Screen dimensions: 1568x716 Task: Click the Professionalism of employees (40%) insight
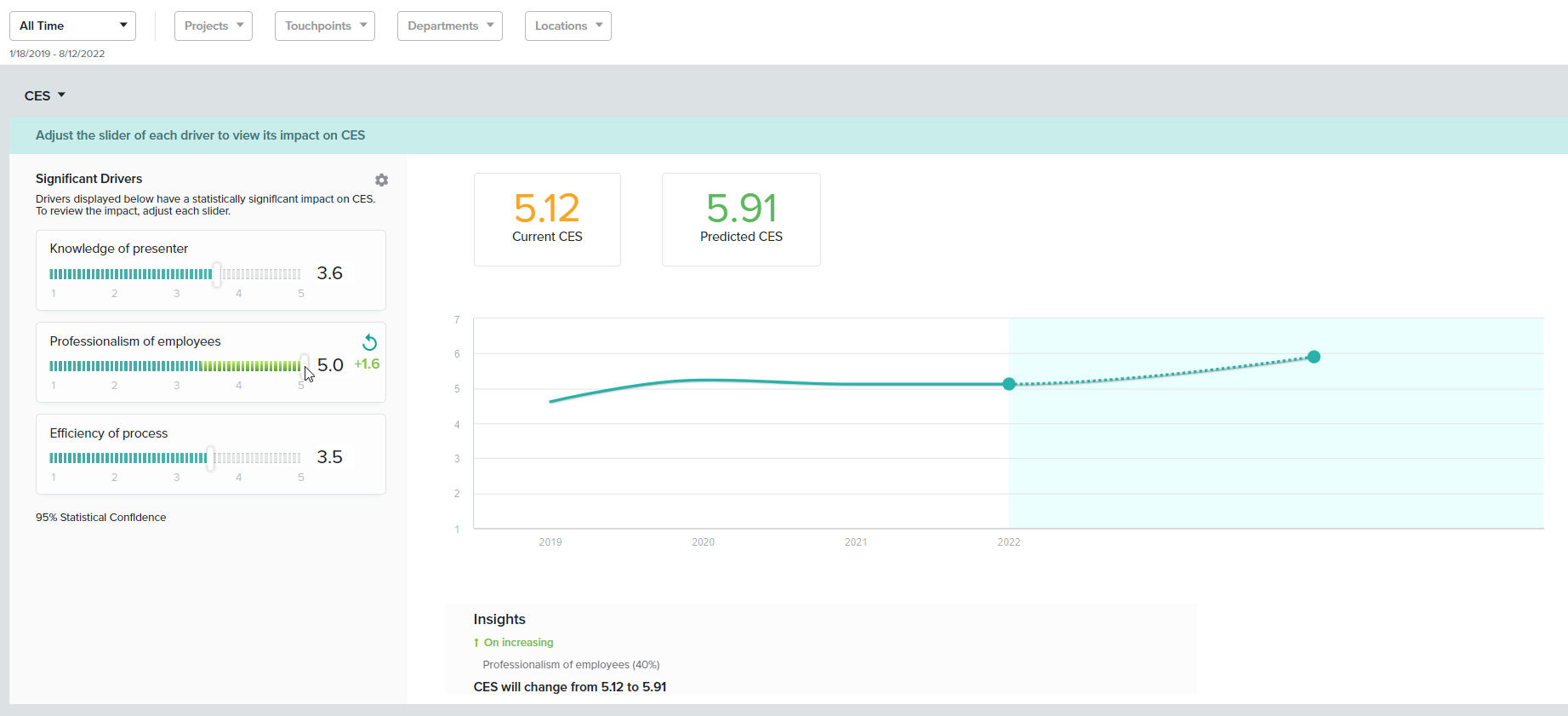coord(571,665)
